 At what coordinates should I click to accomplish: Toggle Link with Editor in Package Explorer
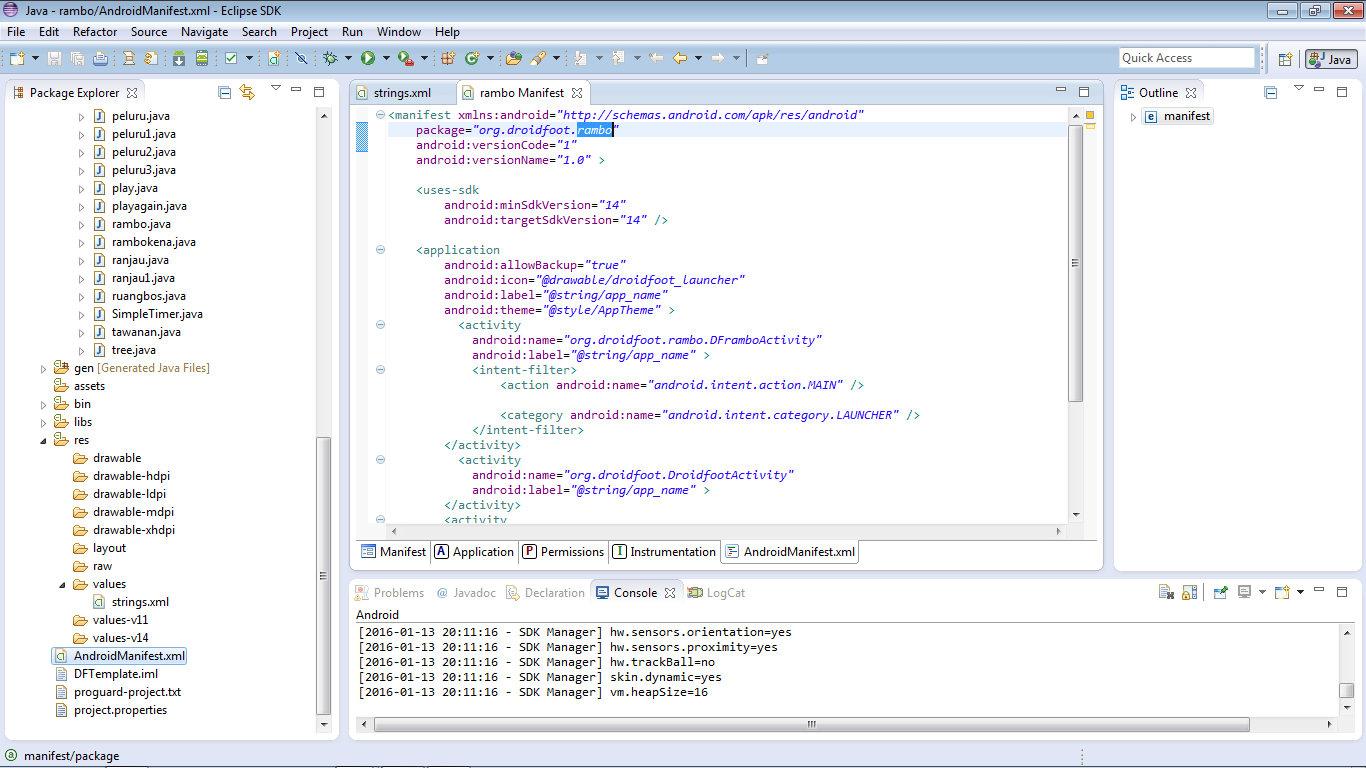point(247,93)
